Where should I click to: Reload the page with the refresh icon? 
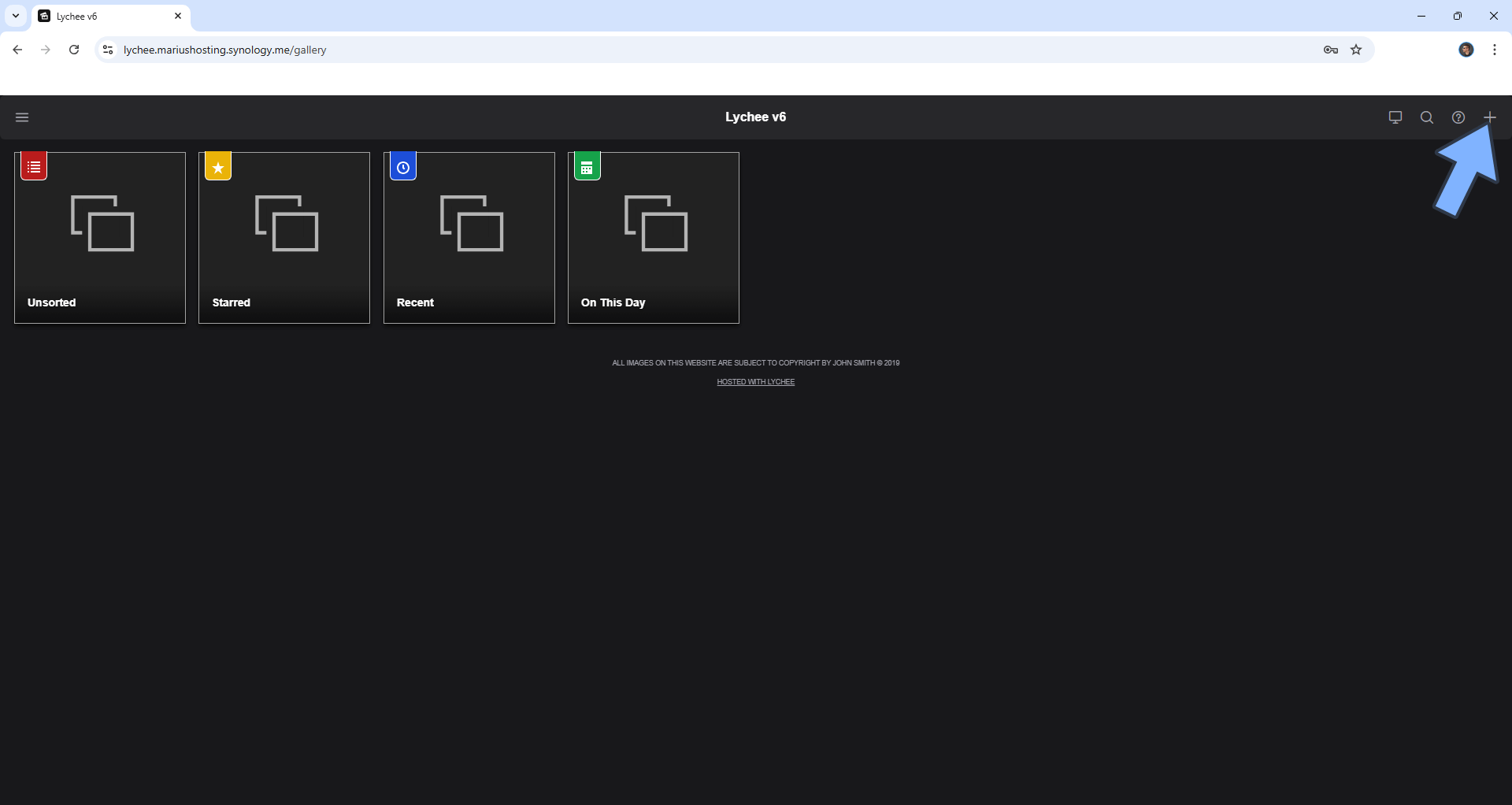pyautogui.click(x=74, y=50)
